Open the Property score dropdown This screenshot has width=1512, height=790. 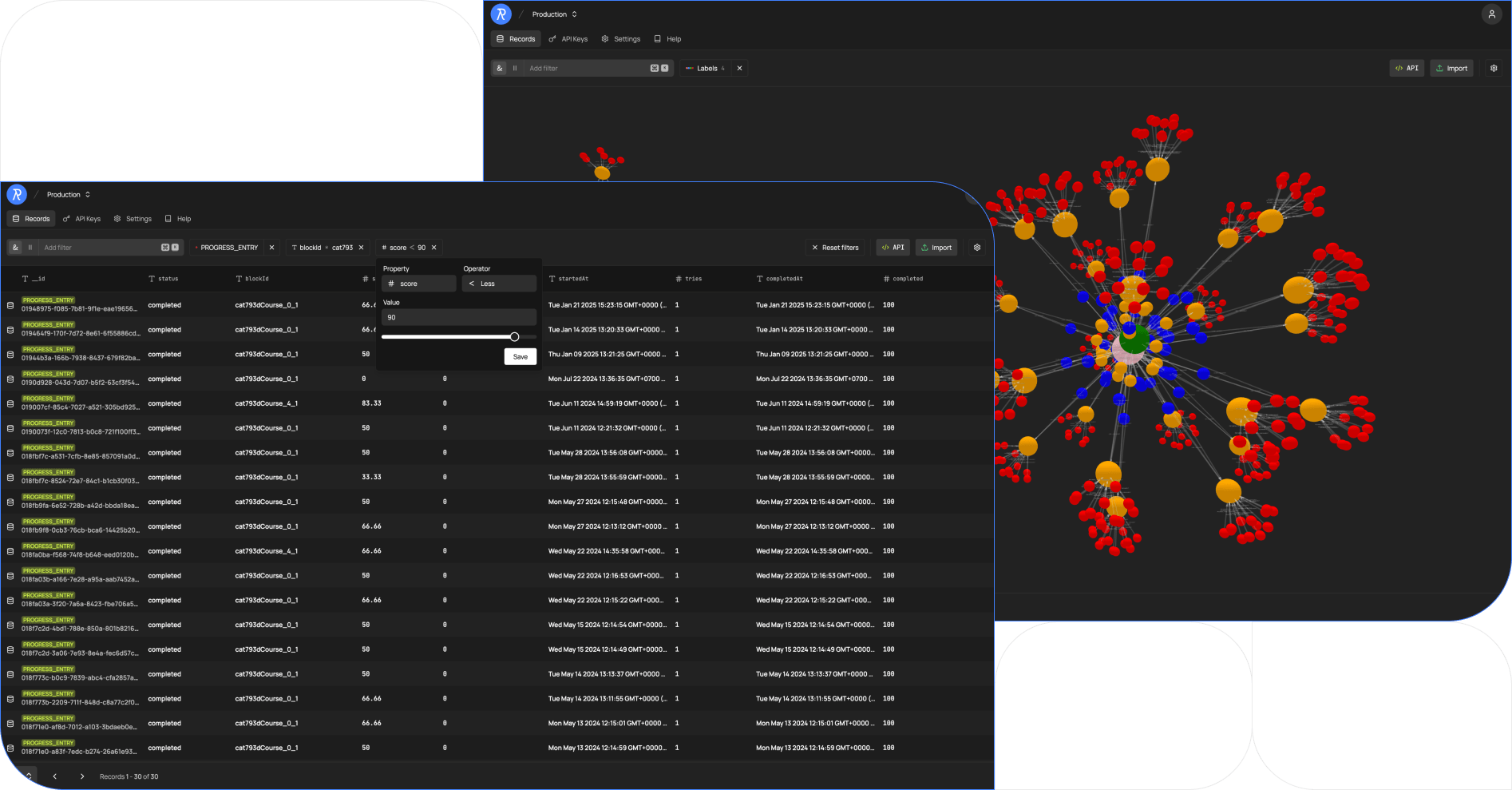pos(418,284)
